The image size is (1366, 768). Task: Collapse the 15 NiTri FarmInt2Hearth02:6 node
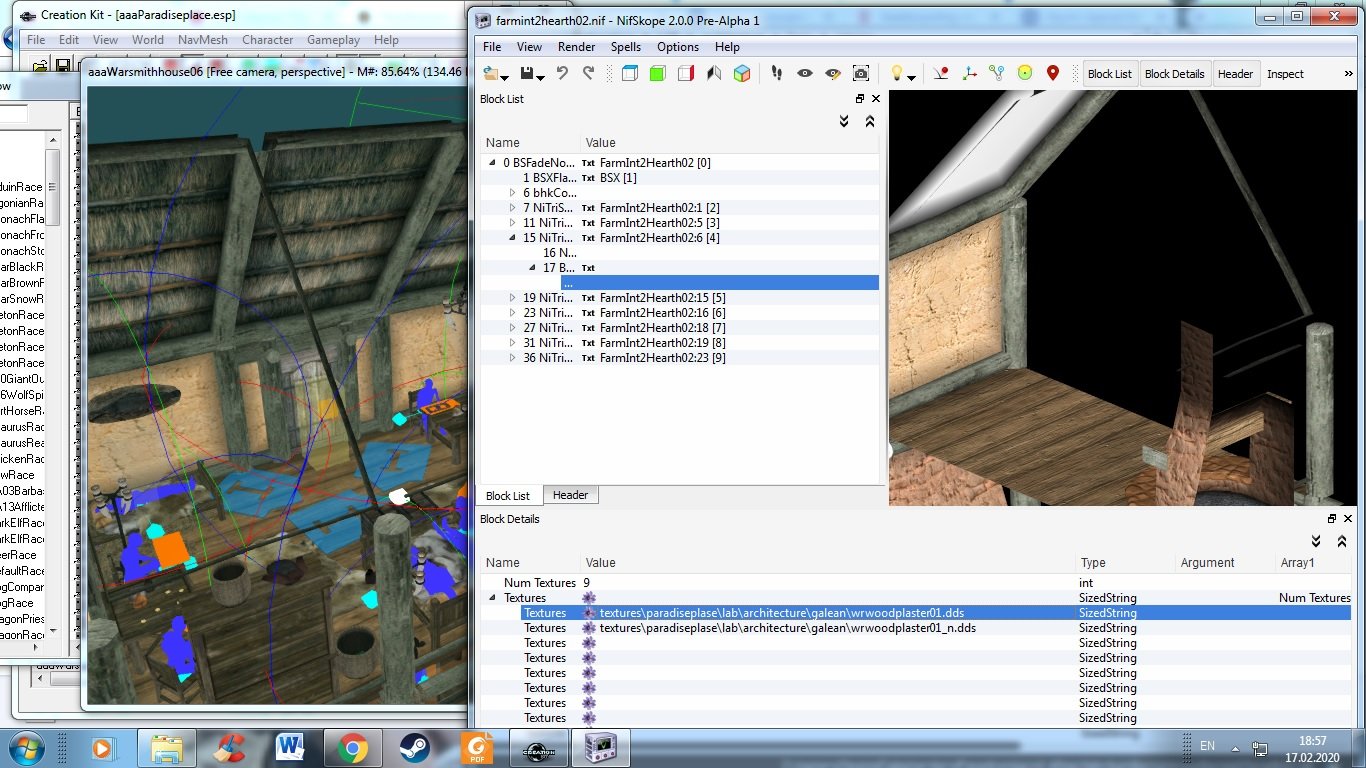(x=513, y=238)
